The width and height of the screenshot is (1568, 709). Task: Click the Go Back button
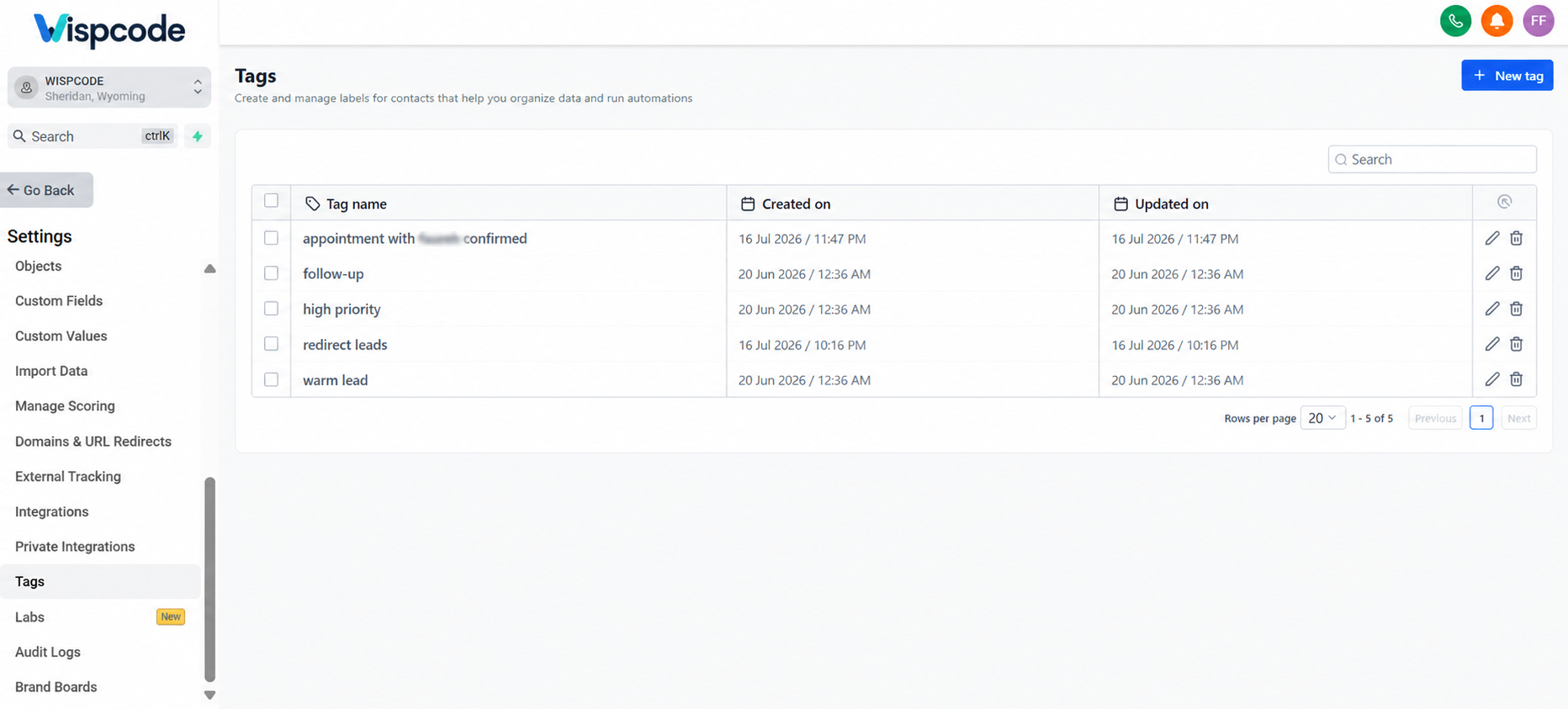point(46,190)
